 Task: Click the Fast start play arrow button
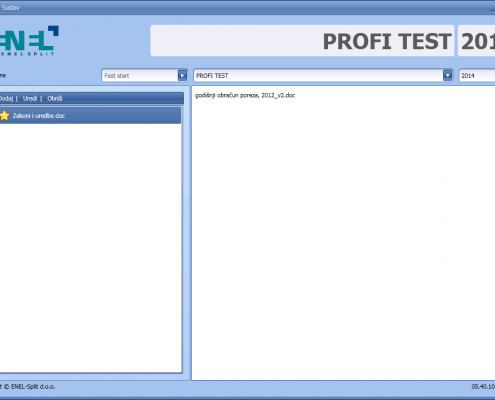point(182,76)
